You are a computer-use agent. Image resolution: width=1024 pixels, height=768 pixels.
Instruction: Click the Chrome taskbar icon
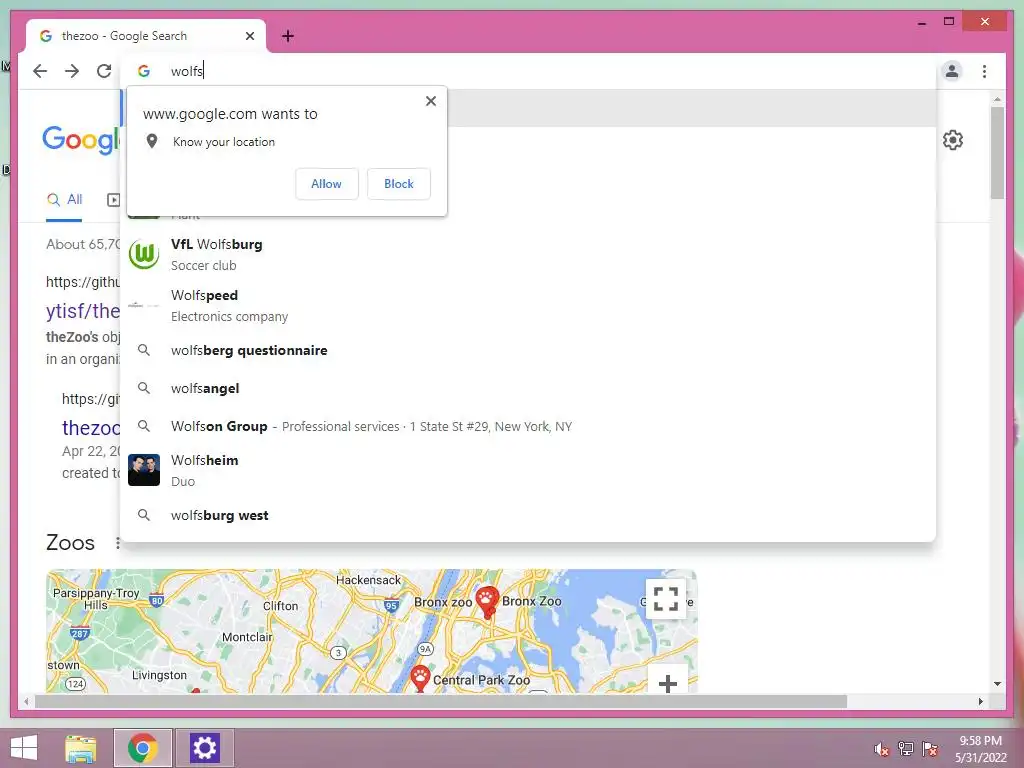coord(143,748)
